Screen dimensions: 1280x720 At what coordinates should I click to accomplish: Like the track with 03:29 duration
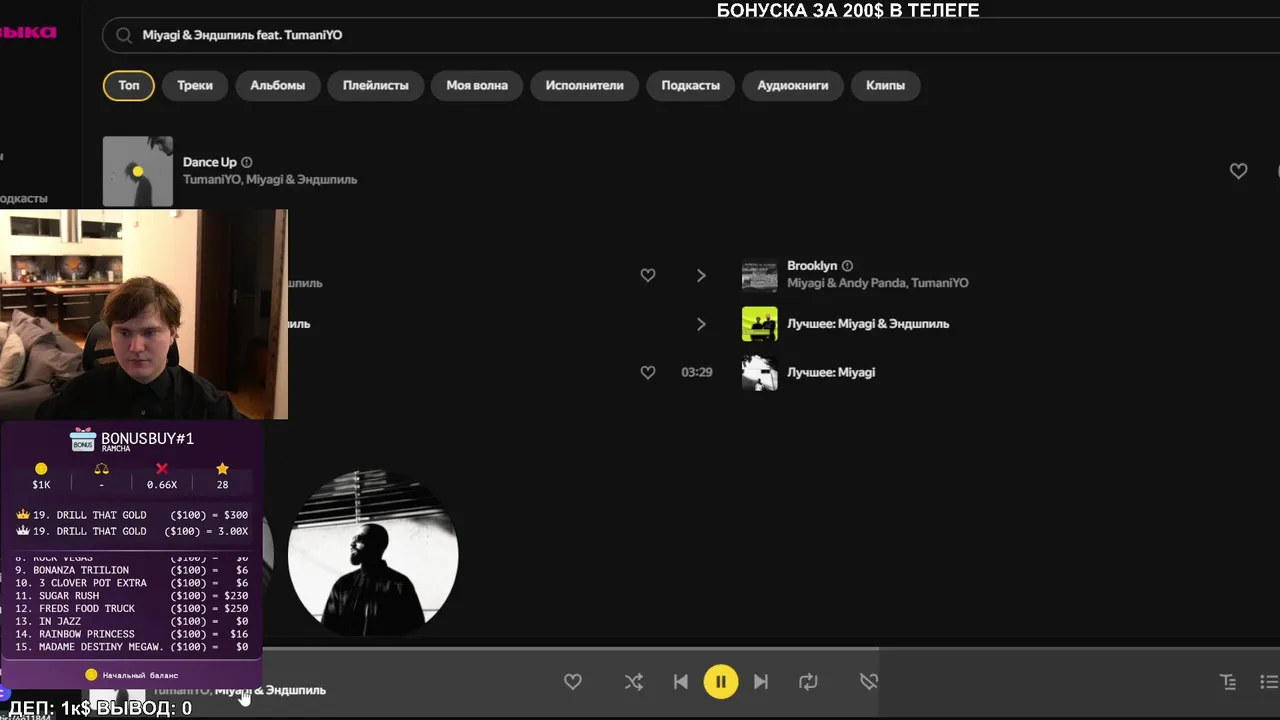pyautogui.click(x=648, y=372)
